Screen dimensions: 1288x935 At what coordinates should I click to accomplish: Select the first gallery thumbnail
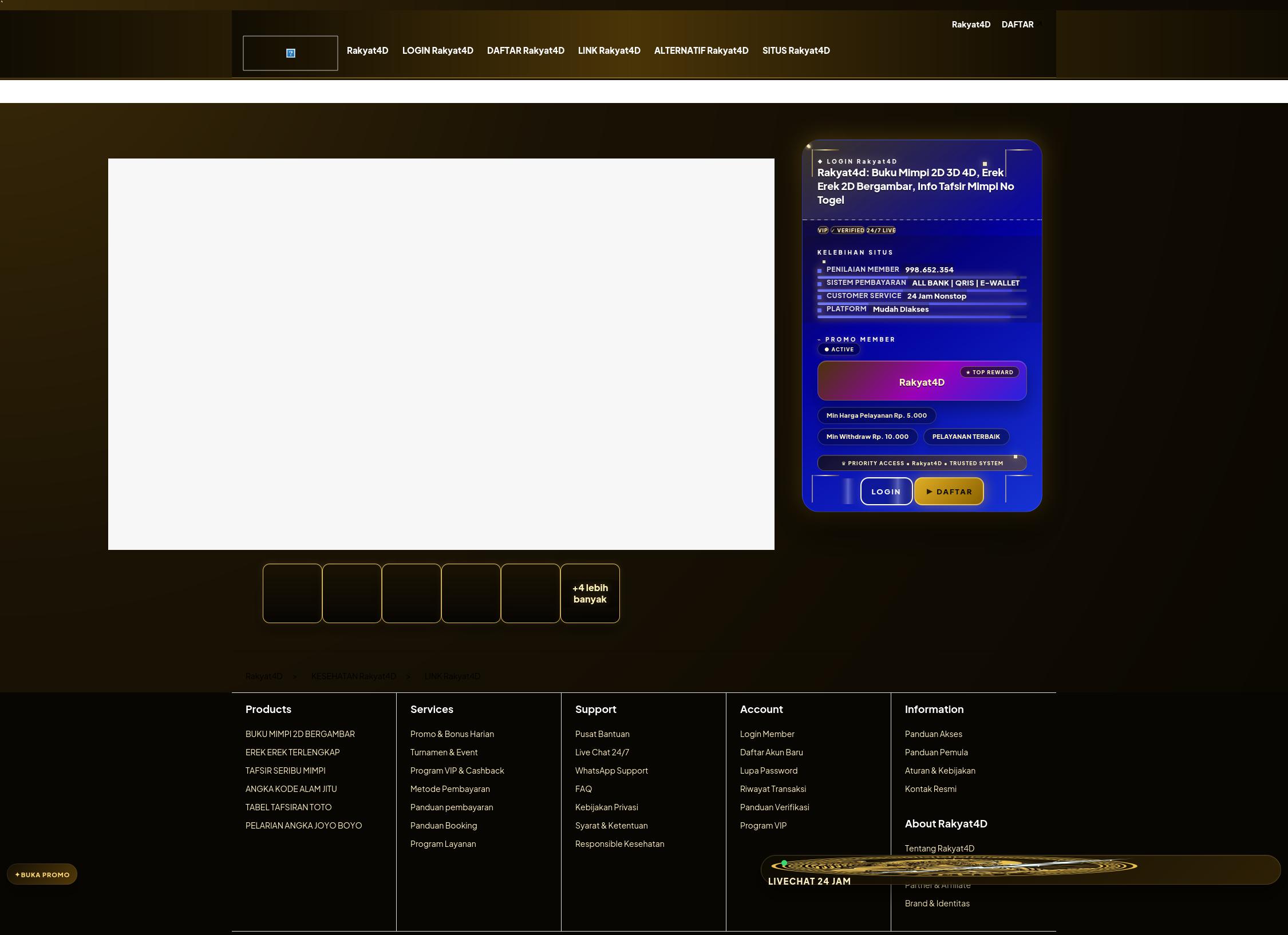pyautogui.click(x=293, y=593)
